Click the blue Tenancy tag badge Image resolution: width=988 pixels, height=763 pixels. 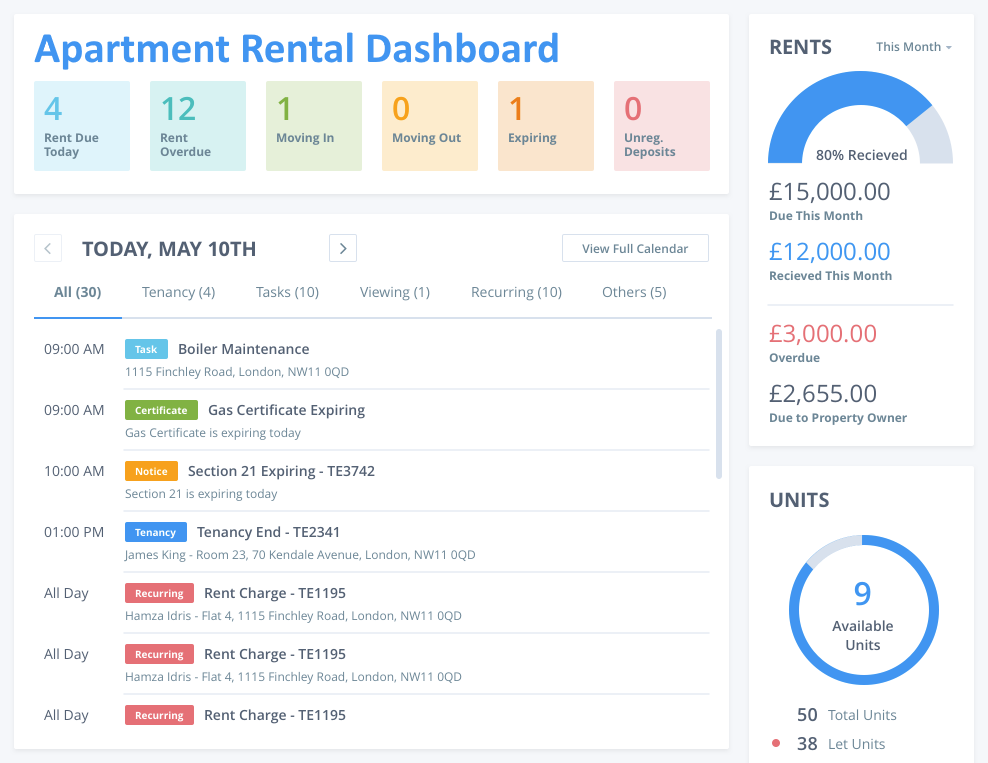pyautogui.click(x=156, y=532)
